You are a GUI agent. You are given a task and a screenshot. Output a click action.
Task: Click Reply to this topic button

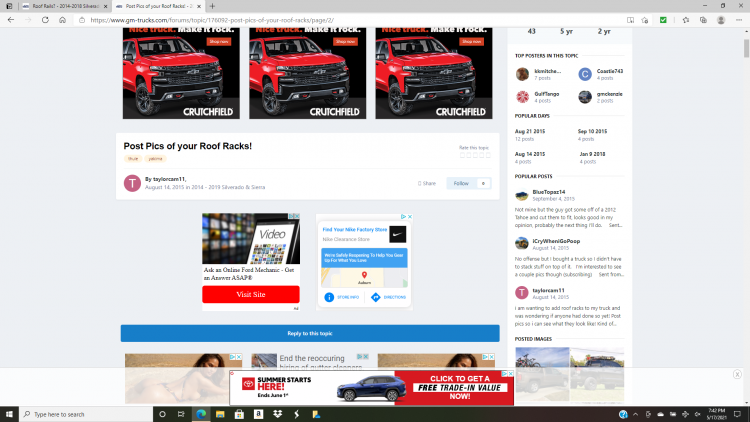pyautogui.click(x=310, y=333)
